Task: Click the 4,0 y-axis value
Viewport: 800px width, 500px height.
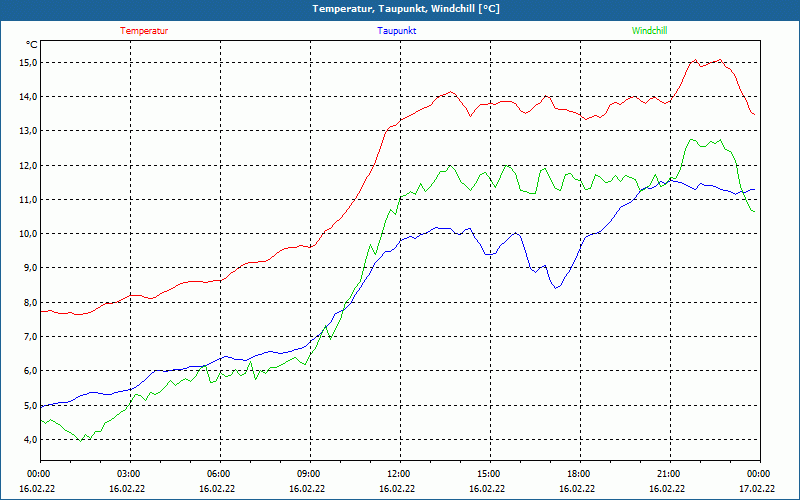Action: [x=30, y=440]
